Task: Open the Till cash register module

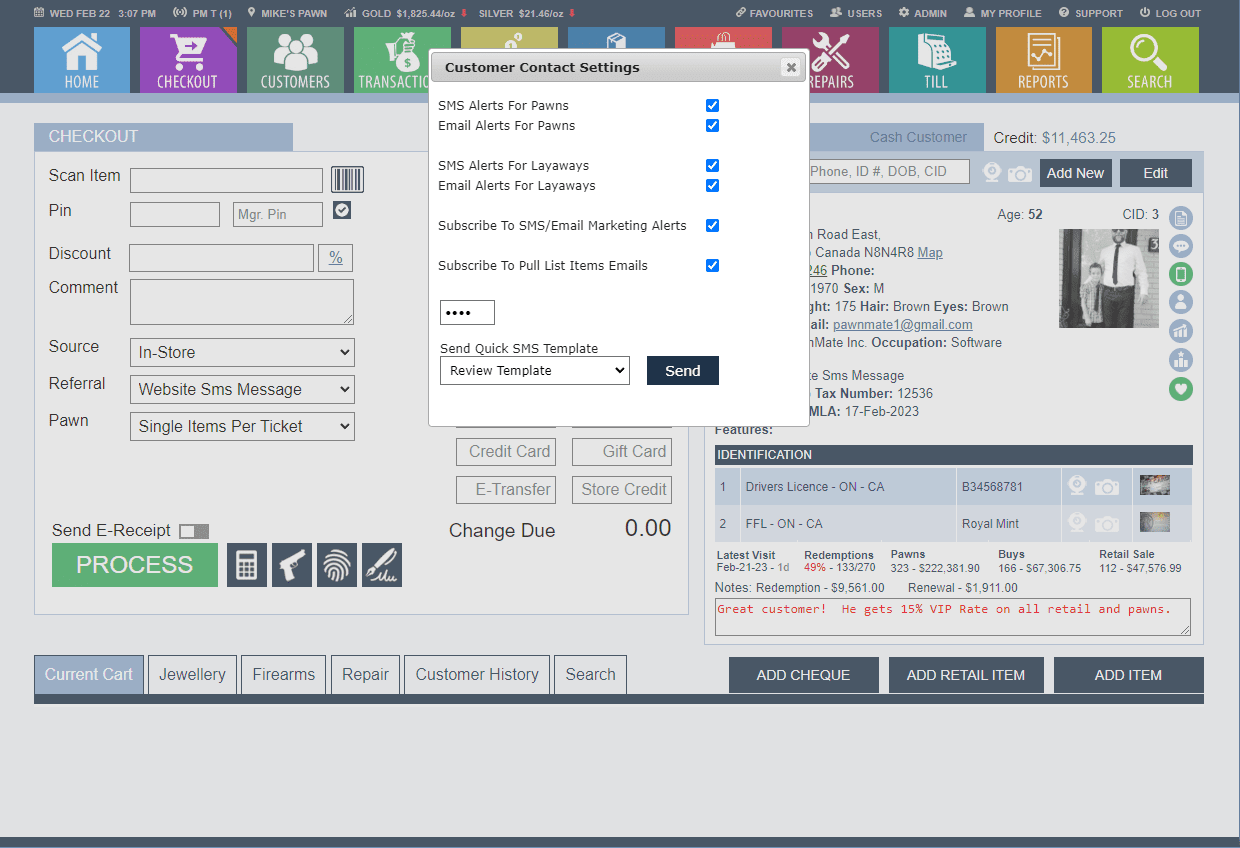Action: (936, 60)
